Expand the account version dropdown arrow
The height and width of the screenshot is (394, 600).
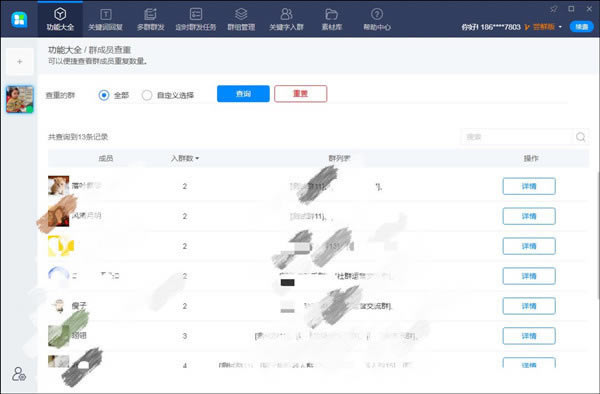click(560, 27)
